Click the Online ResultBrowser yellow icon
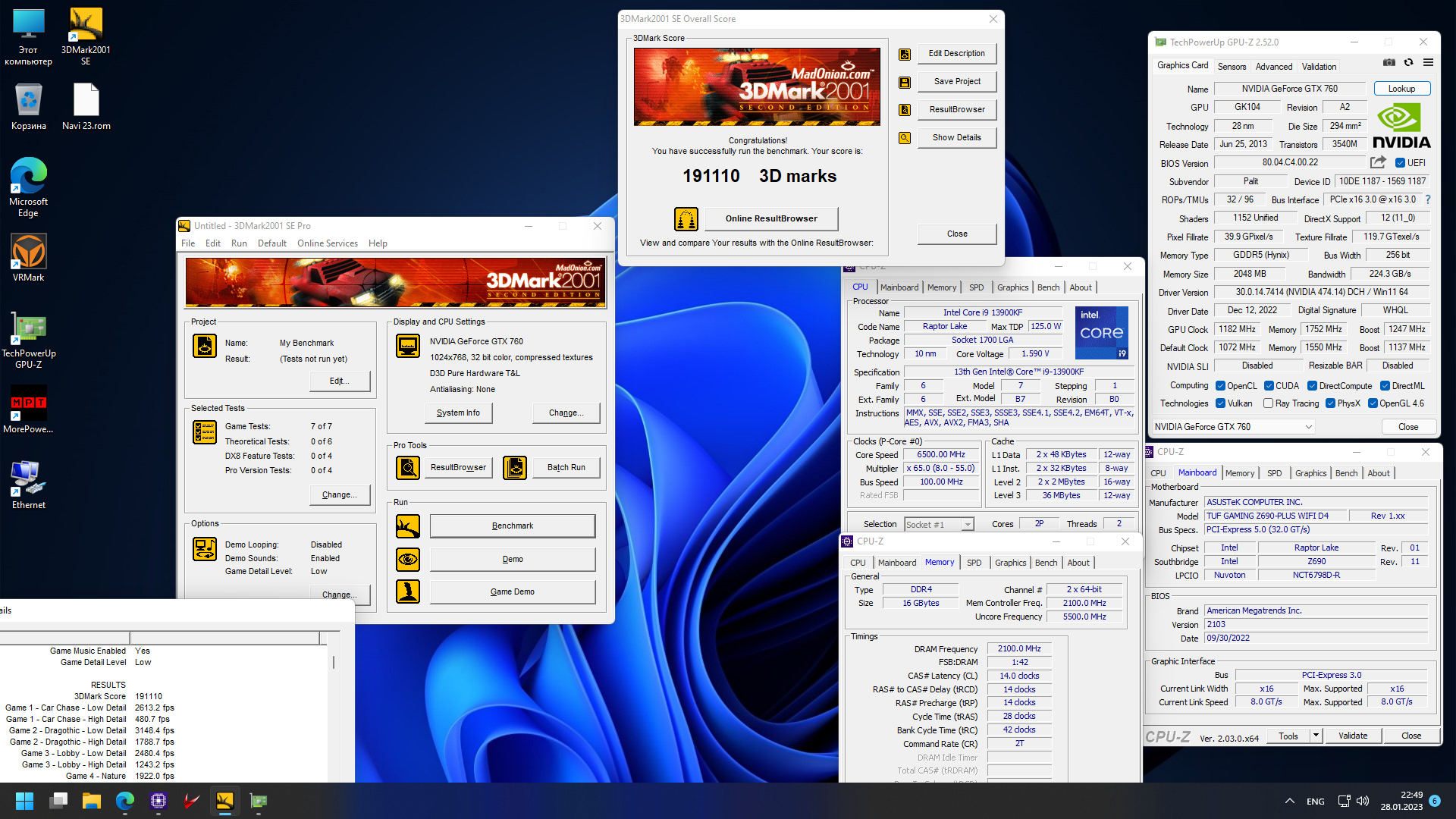The height and width of the screenshot is (819, 1456). click(686, 219)
